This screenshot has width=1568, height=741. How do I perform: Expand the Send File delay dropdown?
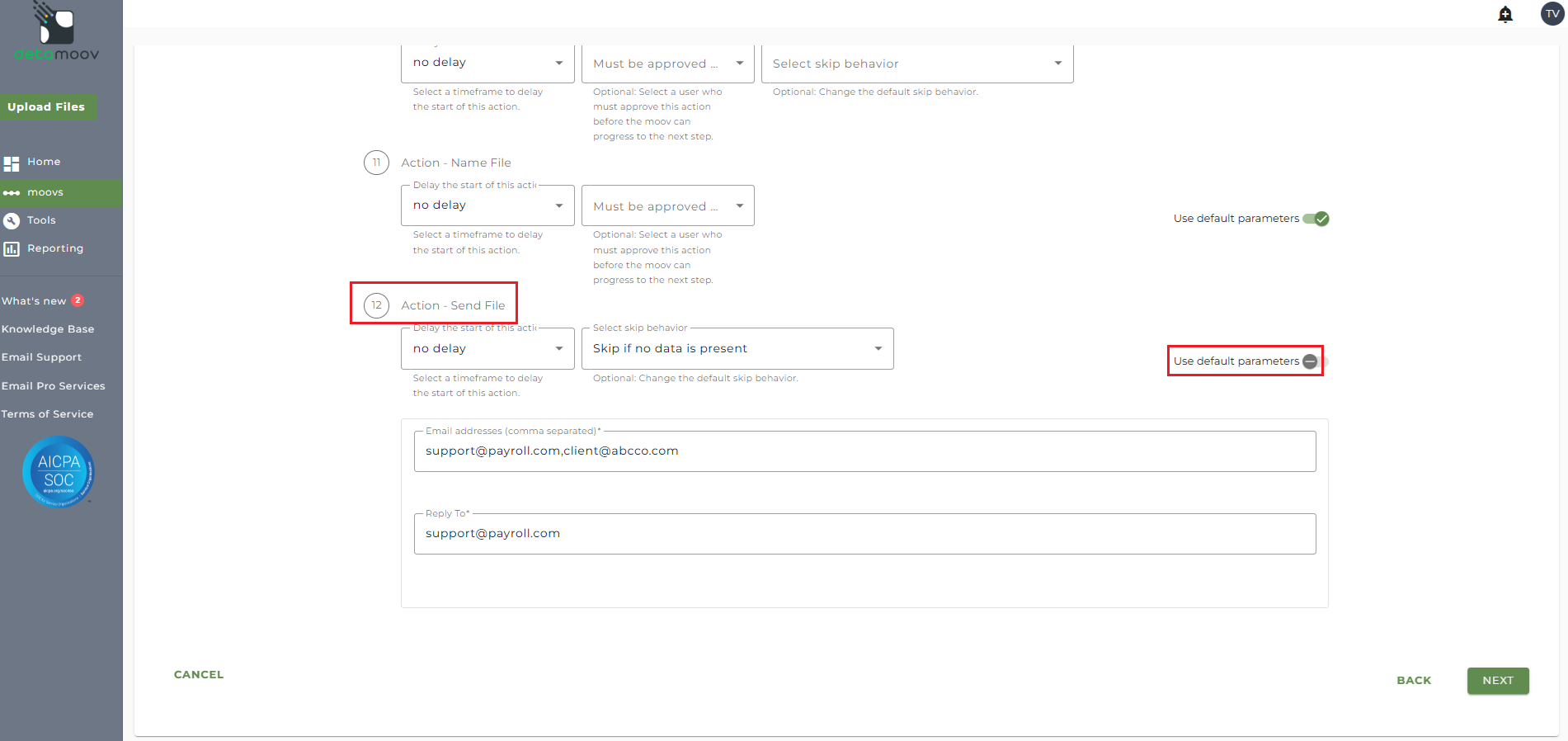click(487, 349)
